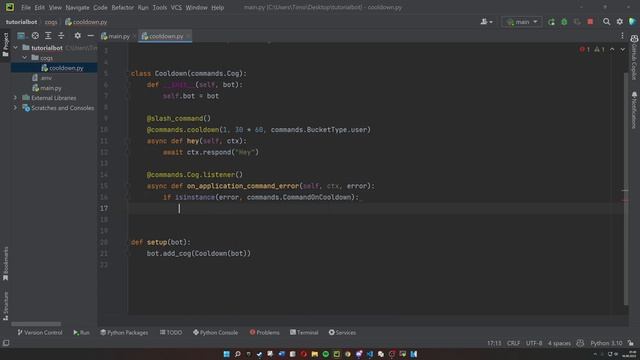Open the Refactor menu
Viewport: 640px width, 360px height.
122,7
